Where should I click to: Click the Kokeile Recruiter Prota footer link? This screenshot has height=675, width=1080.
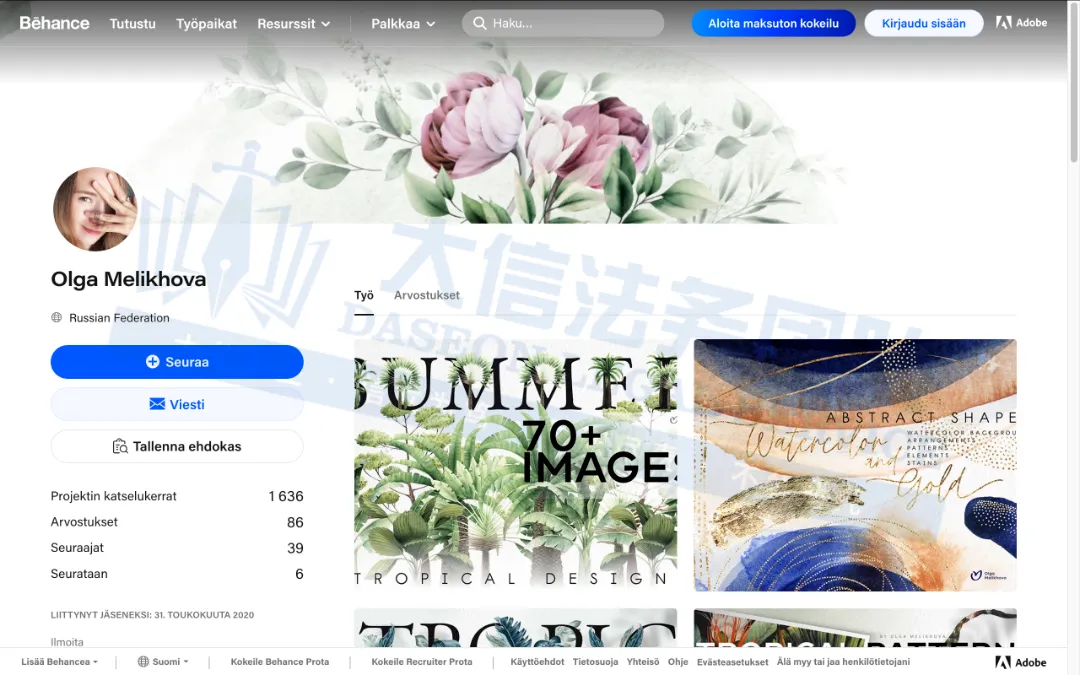(x=422, y=661)
